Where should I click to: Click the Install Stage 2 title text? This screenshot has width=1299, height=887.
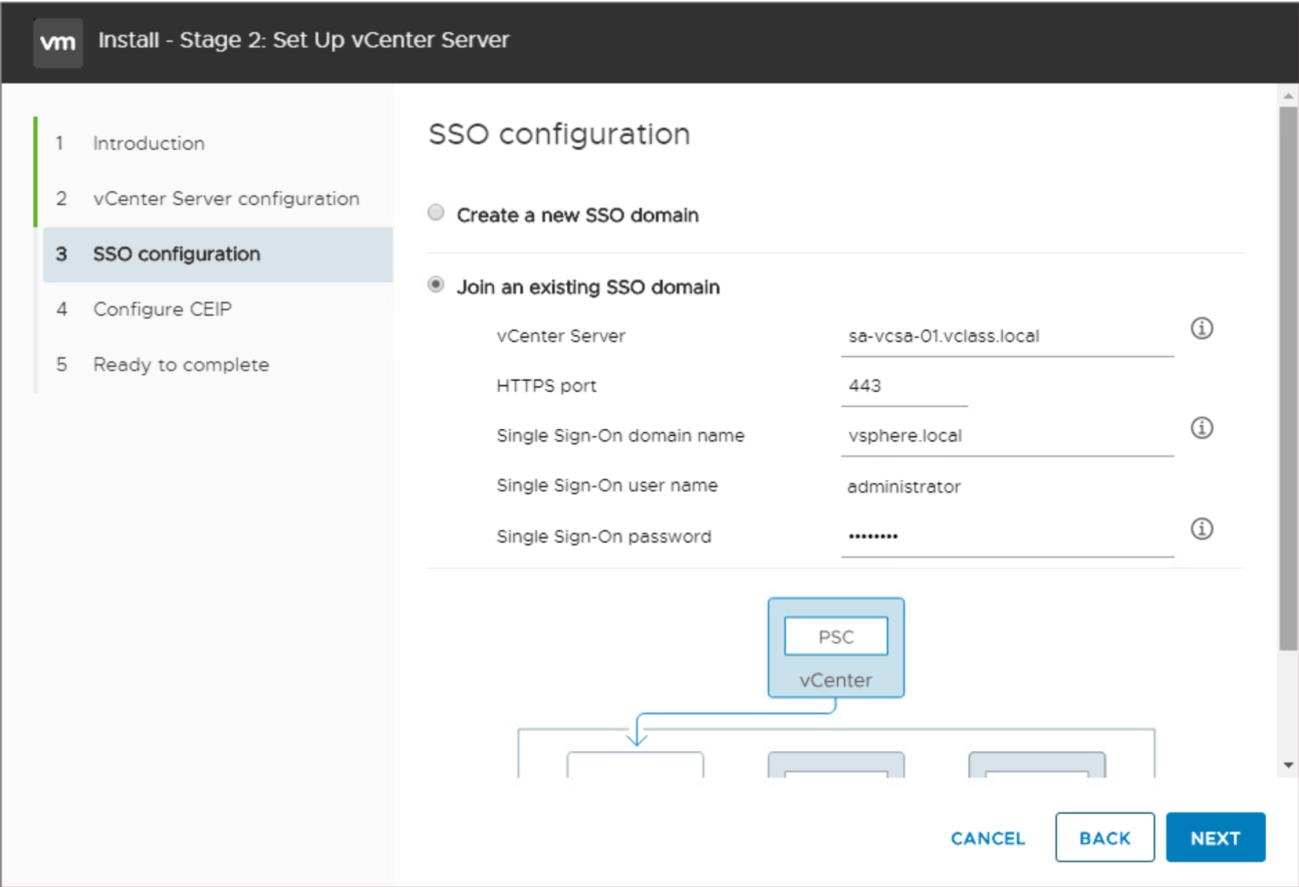[x=304, y=41]
